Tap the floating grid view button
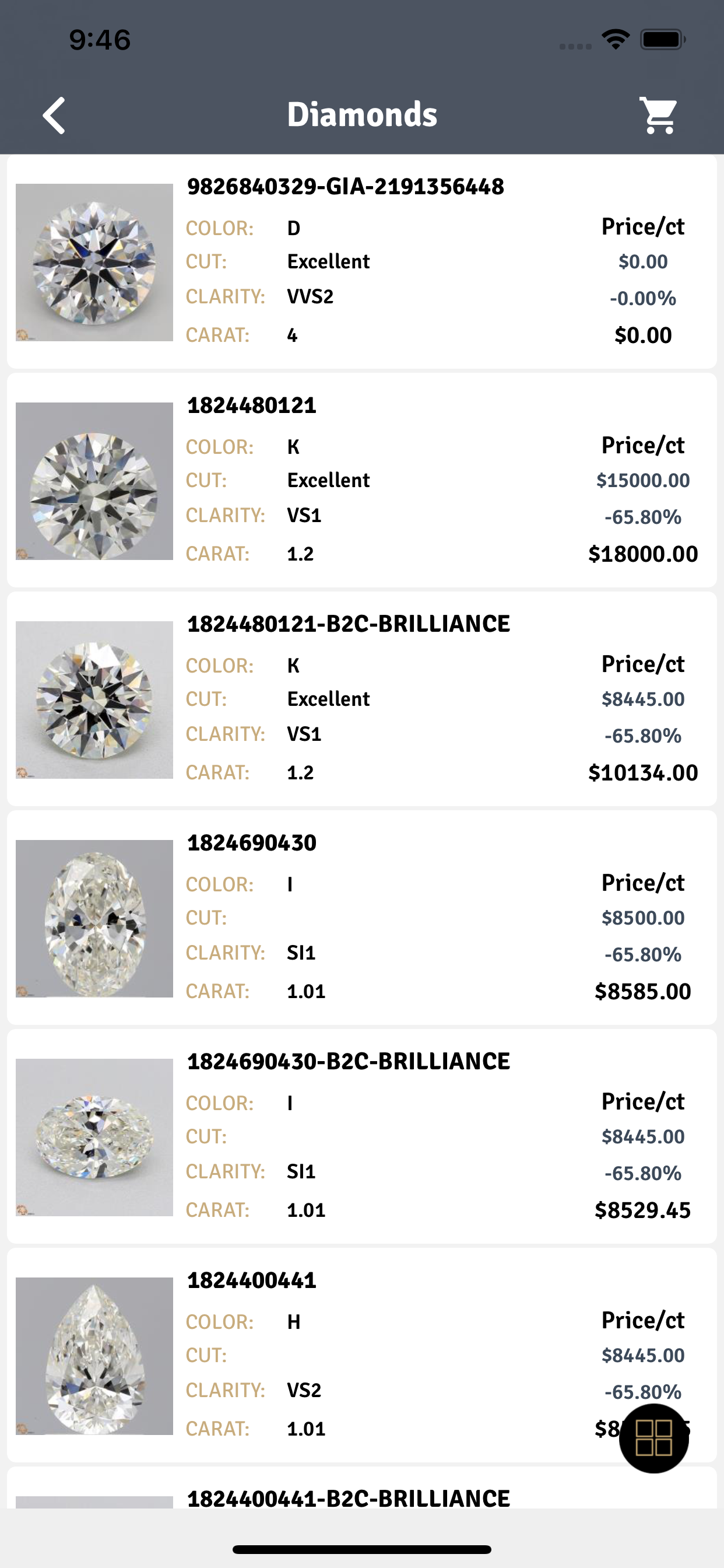This screenshot has height=1568, width=724. [x=653, y=1438]
